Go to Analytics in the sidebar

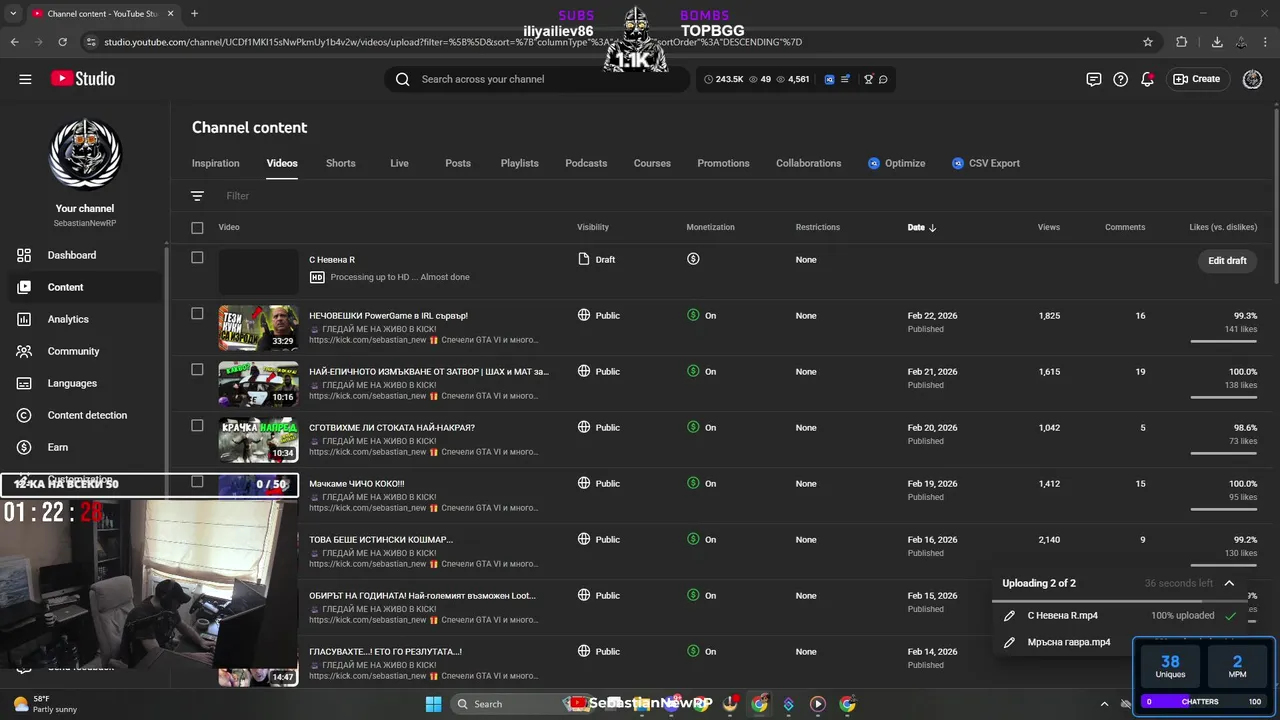click(68, 319)
